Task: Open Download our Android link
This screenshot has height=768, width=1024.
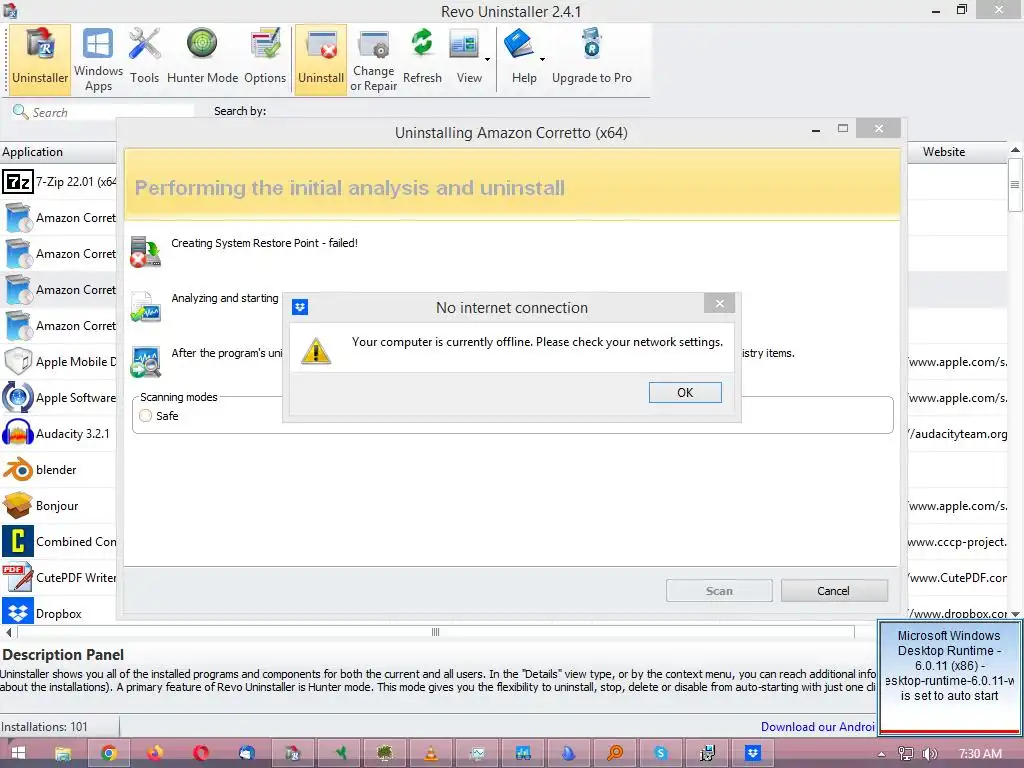Action: pyautogui.click(x=818, y=727)
